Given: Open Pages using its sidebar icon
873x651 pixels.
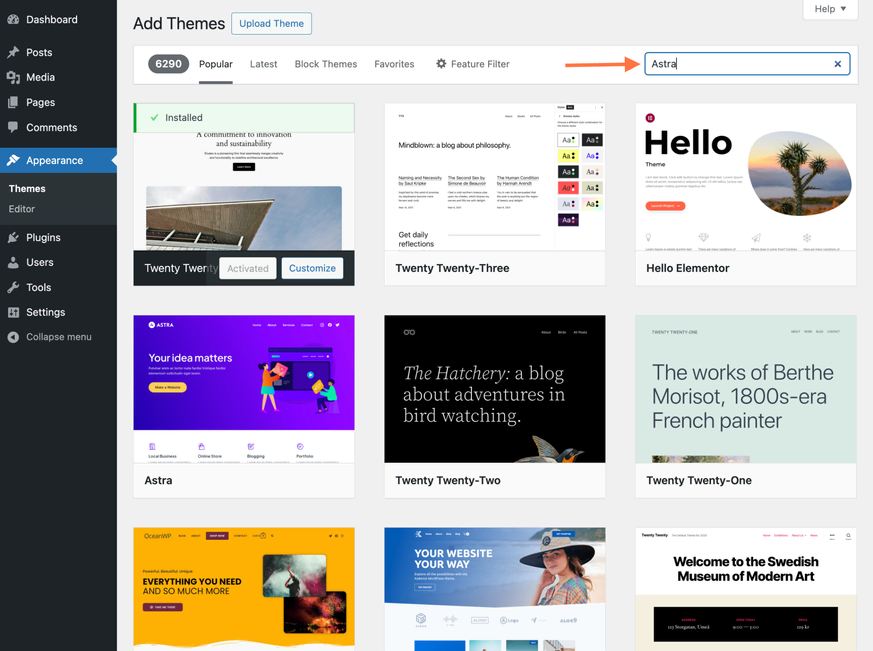Looking at the screenshot, I should point(13,102).
